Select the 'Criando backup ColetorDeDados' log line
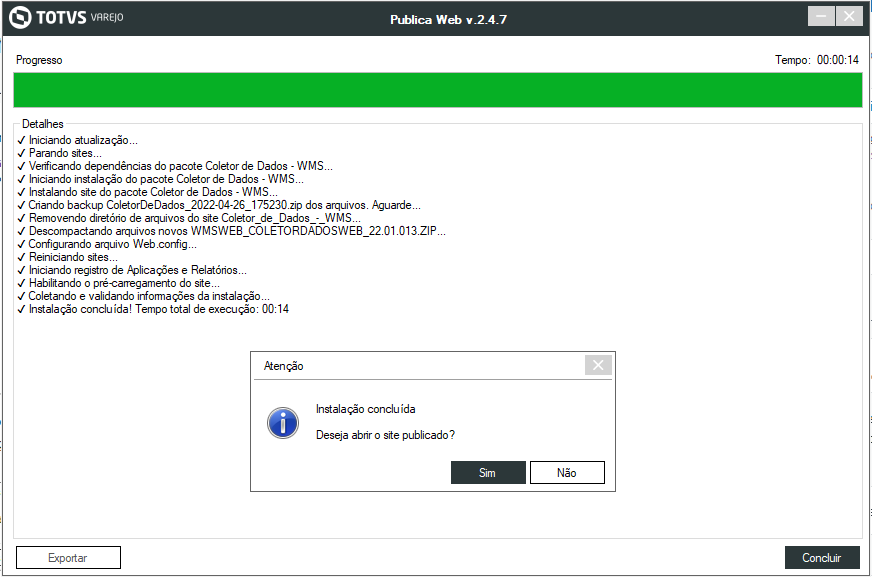872x577 pixels. coord(219,205)
